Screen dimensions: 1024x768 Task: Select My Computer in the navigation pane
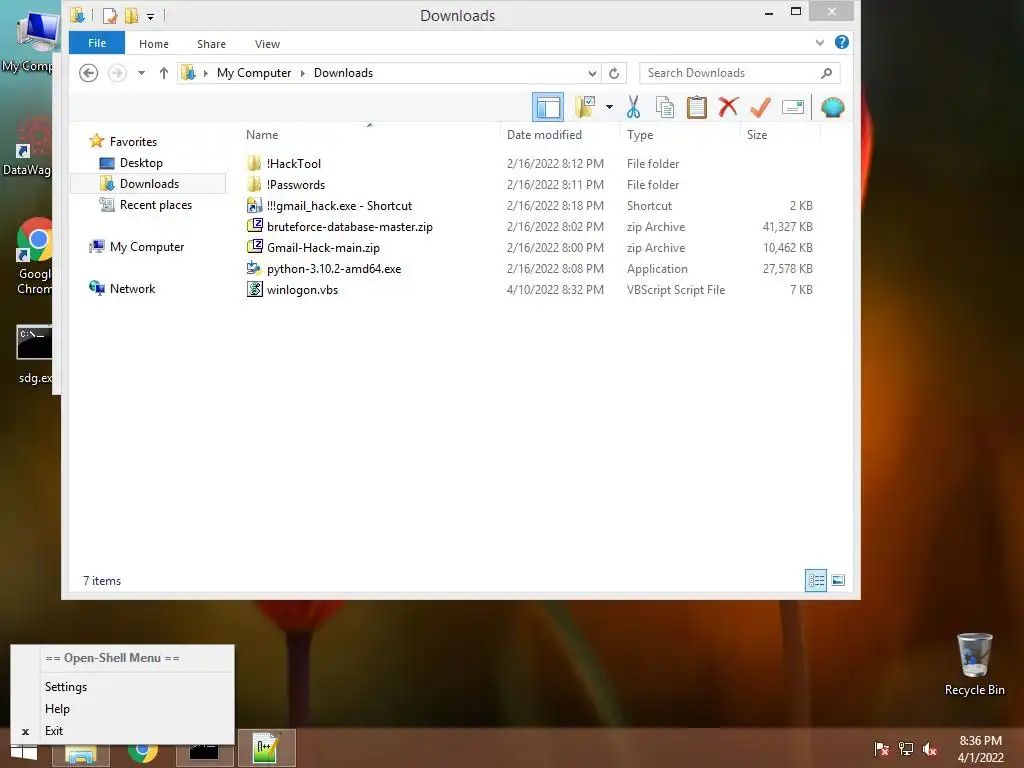coord(147,247)
